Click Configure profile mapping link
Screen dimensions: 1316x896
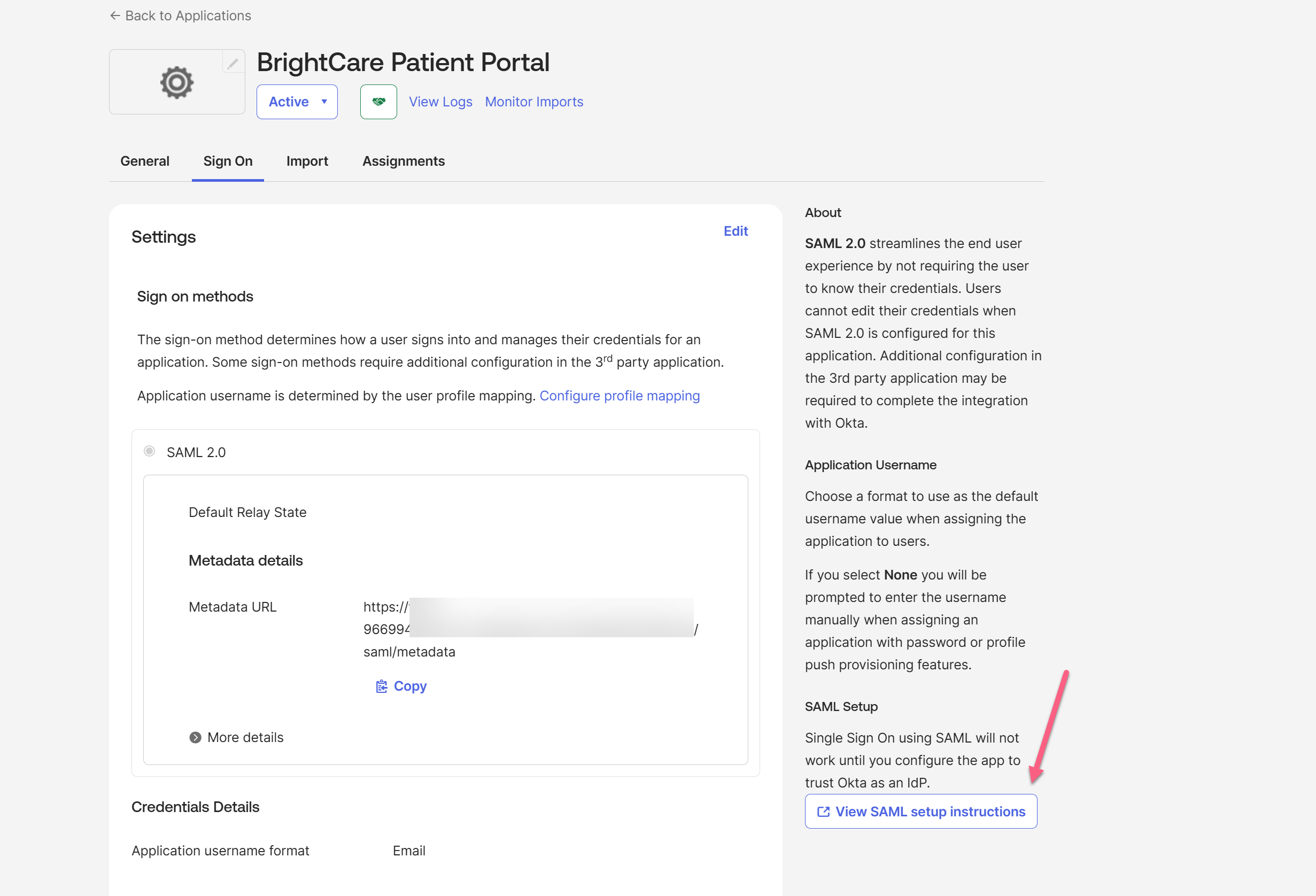click(x=619, y=396)
